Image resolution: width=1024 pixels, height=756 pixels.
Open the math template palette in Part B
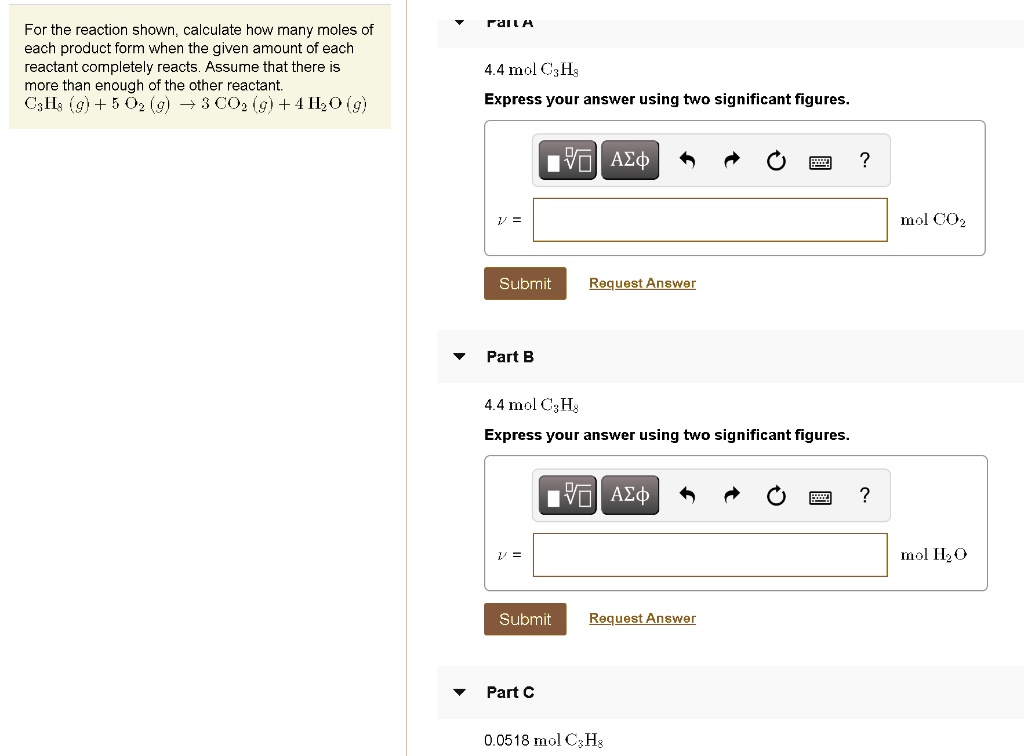[x=567, y=494]
